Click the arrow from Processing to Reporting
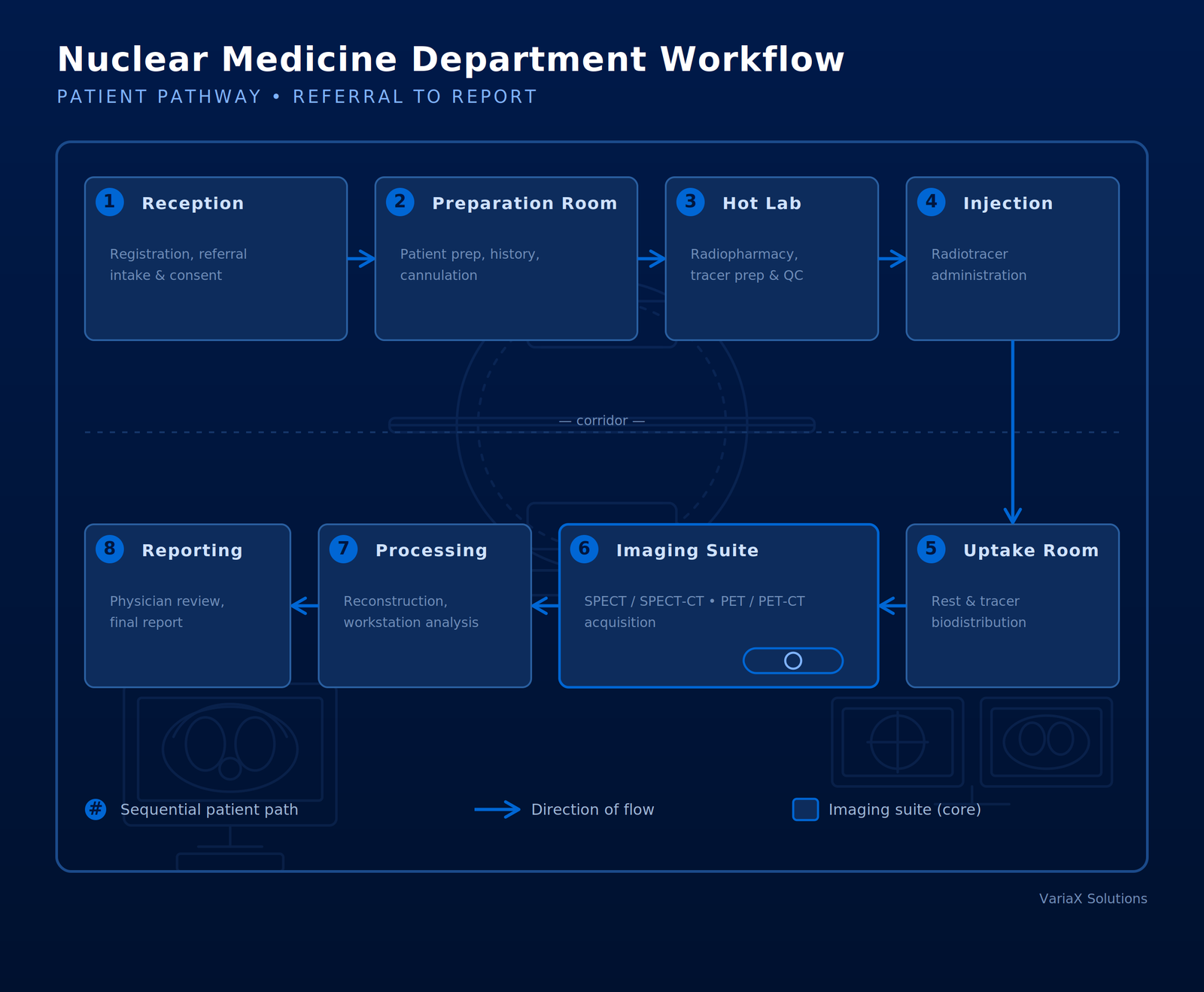 tap(305, 606)
